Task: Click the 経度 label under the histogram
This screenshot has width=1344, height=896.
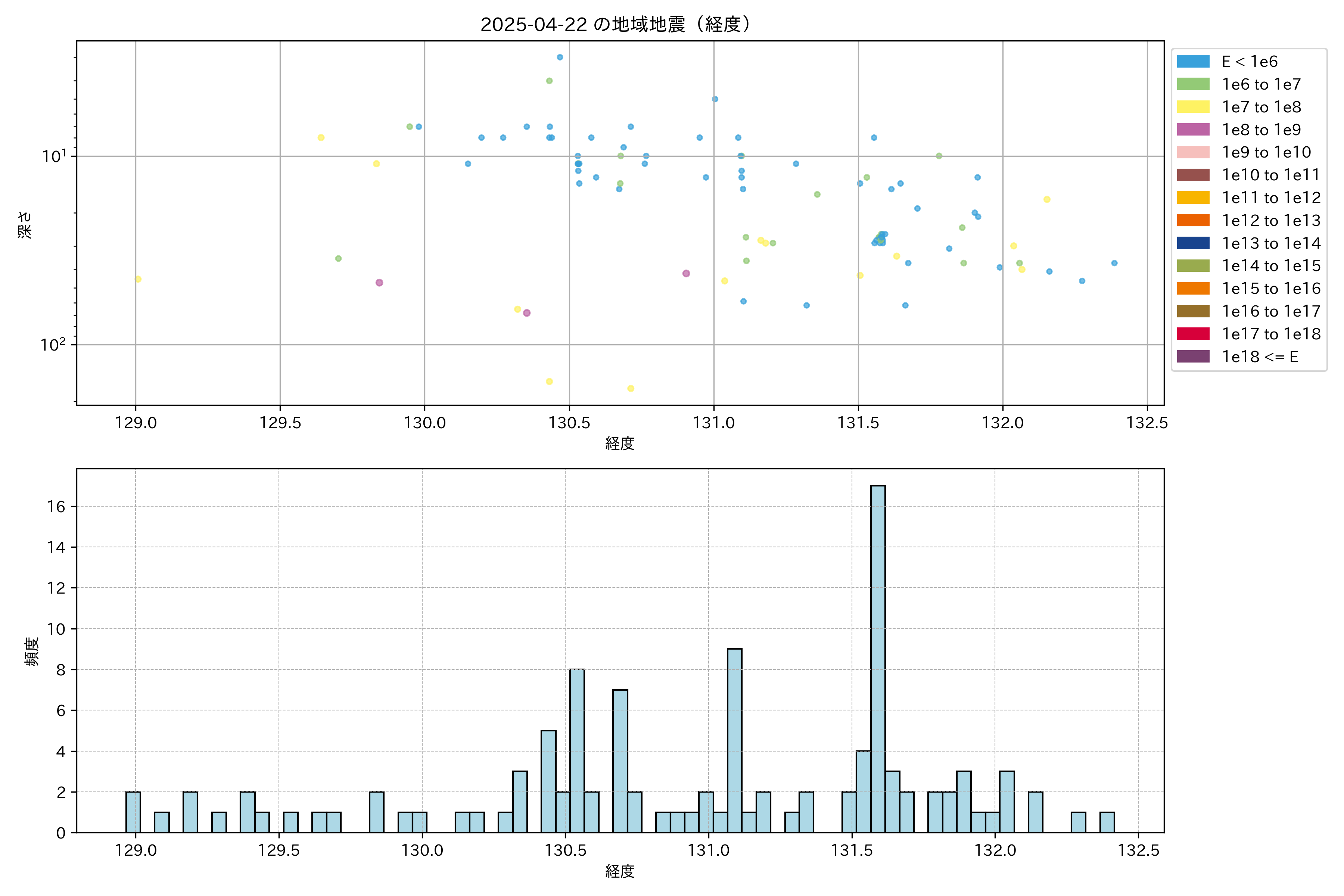Action: (x=620, y=871)
